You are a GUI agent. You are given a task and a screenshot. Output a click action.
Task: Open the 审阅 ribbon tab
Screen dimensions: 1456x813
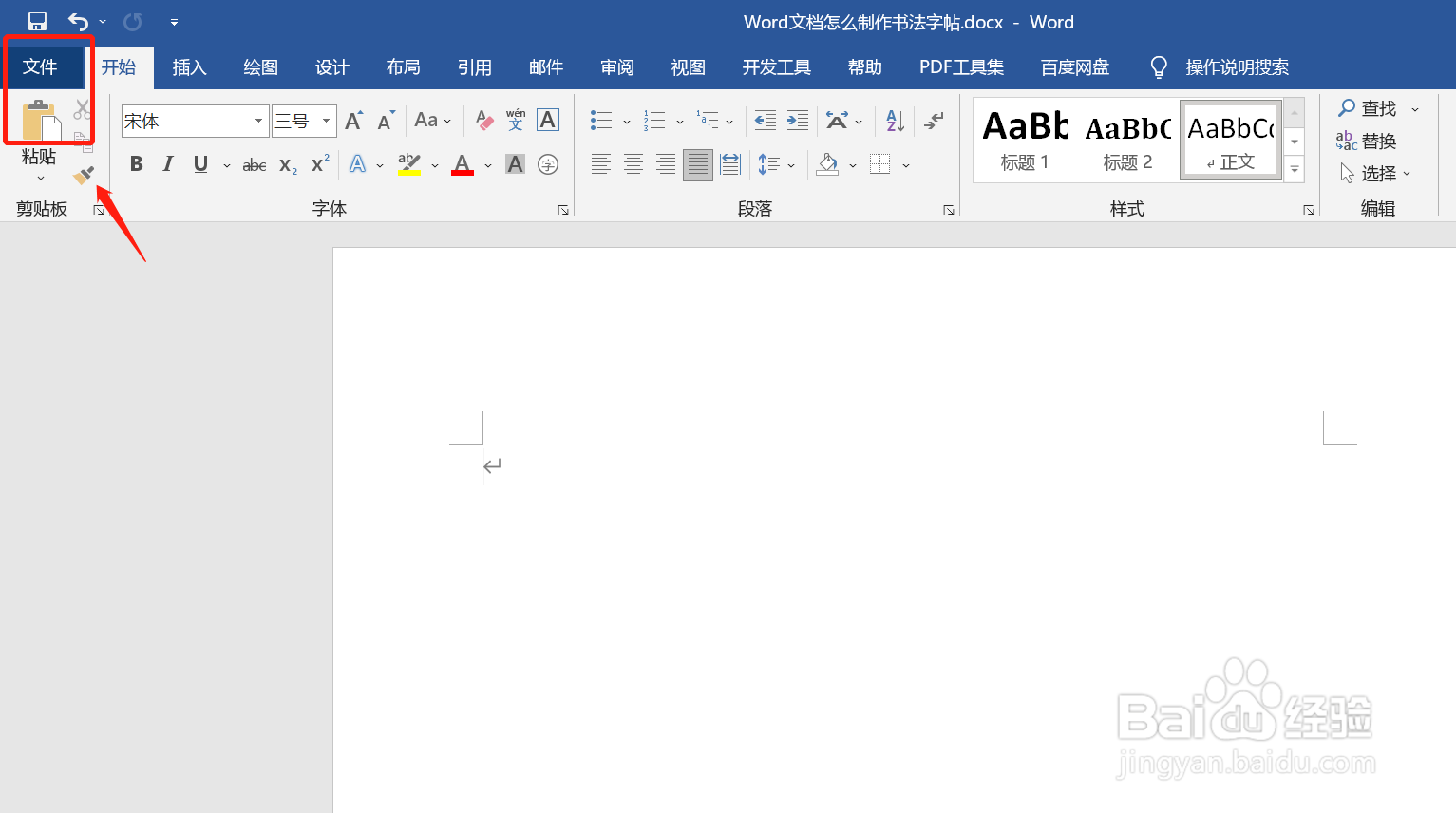(617, 67)
